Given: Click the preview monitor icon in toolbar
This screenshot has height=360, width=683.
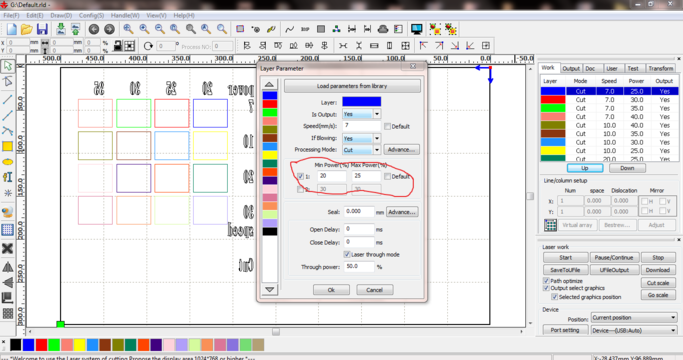Looking at the screenshot, I should pos(416,29).
